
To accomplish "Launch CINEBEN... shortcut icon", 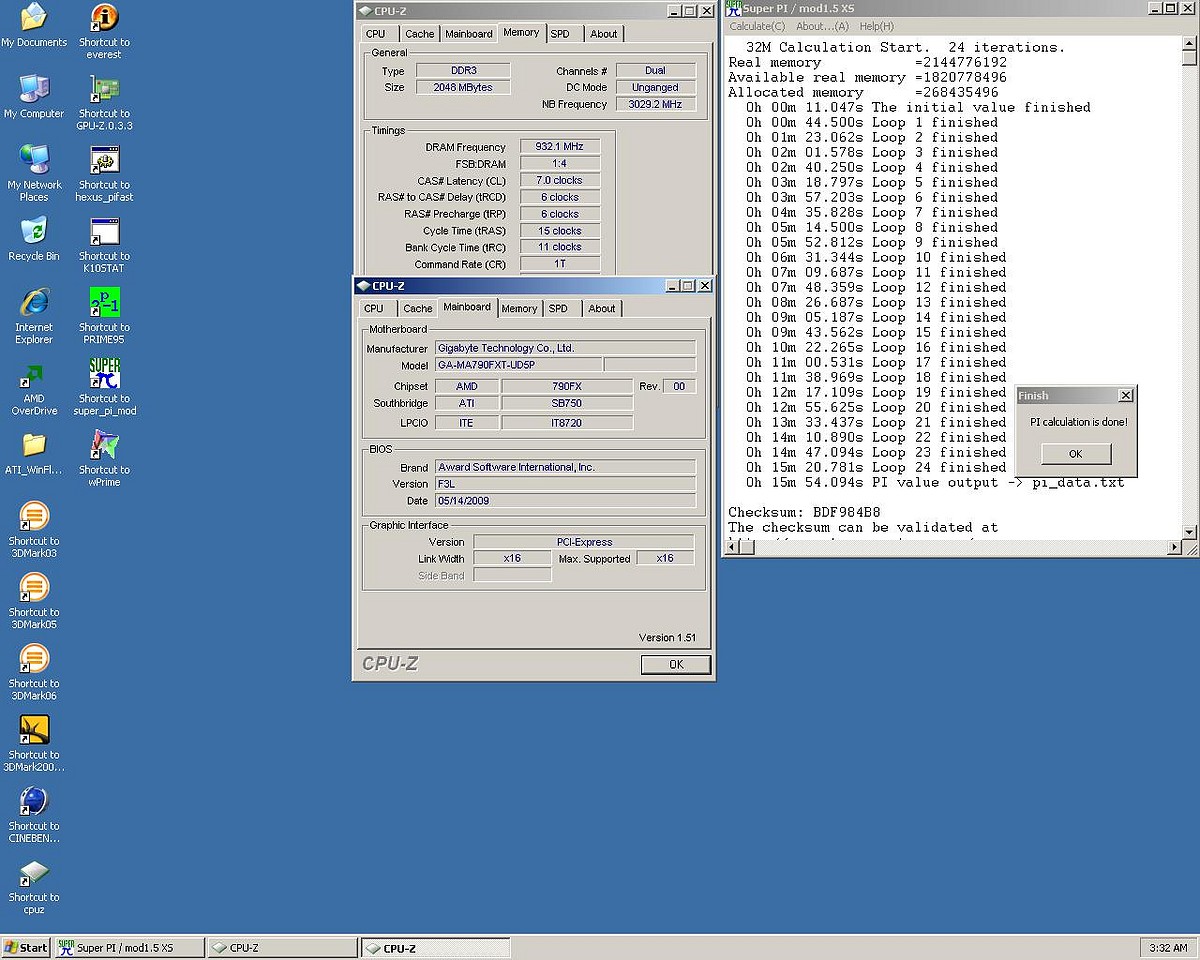I will coord(34,801).
